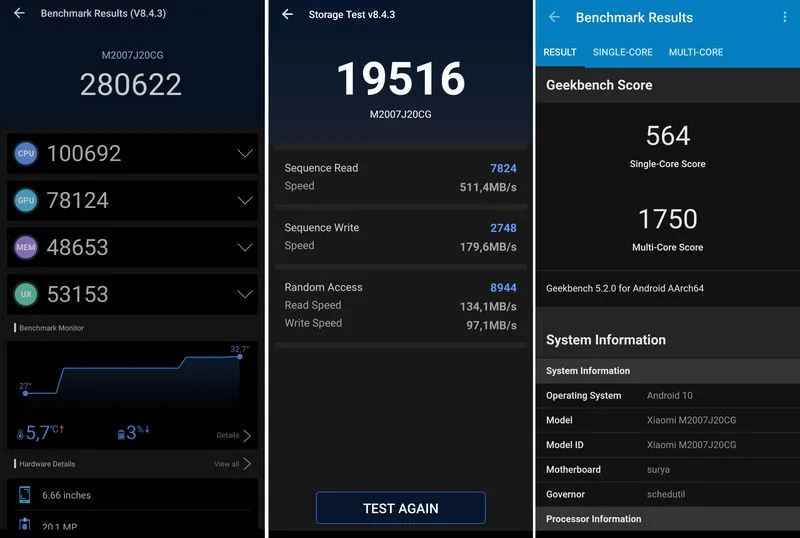Select the RESULT tab in Geekbench
Image resolution: width=800 pixels, height=538 pixels.
tap(560, 52)
